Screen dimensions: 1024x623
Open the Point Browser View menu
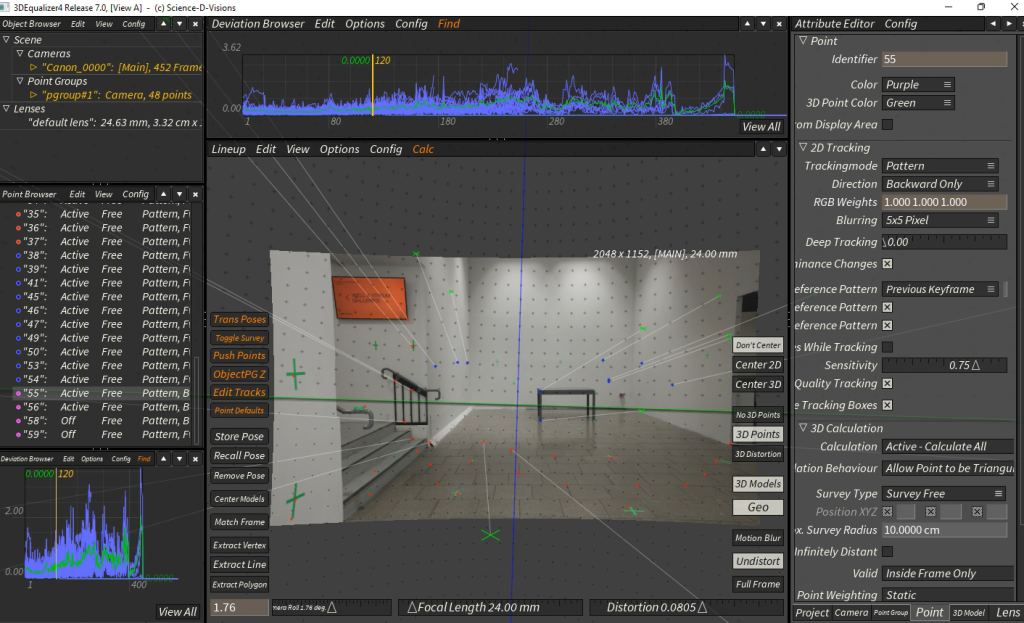coord(103,194)
